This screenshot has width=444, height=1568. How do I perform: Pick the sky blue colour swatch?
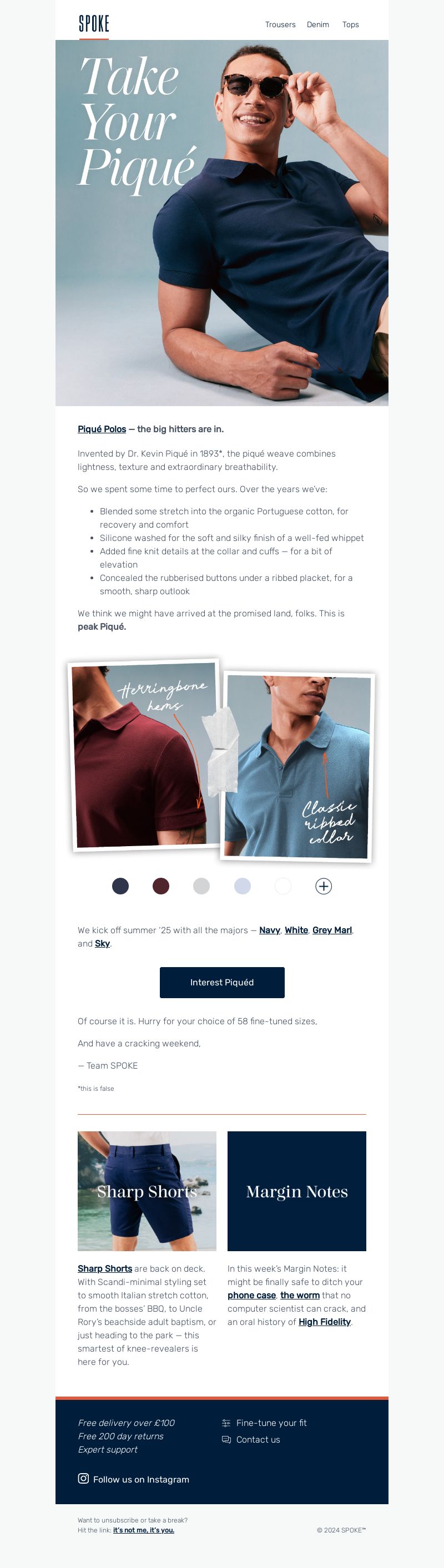pyautogui.click(x=243, y=886)
